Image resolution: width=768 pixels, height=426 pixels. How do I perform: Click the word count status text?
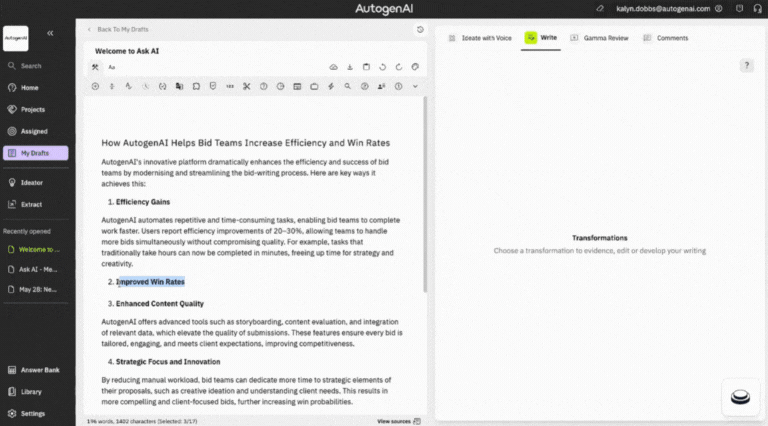[x=142, y=421]
